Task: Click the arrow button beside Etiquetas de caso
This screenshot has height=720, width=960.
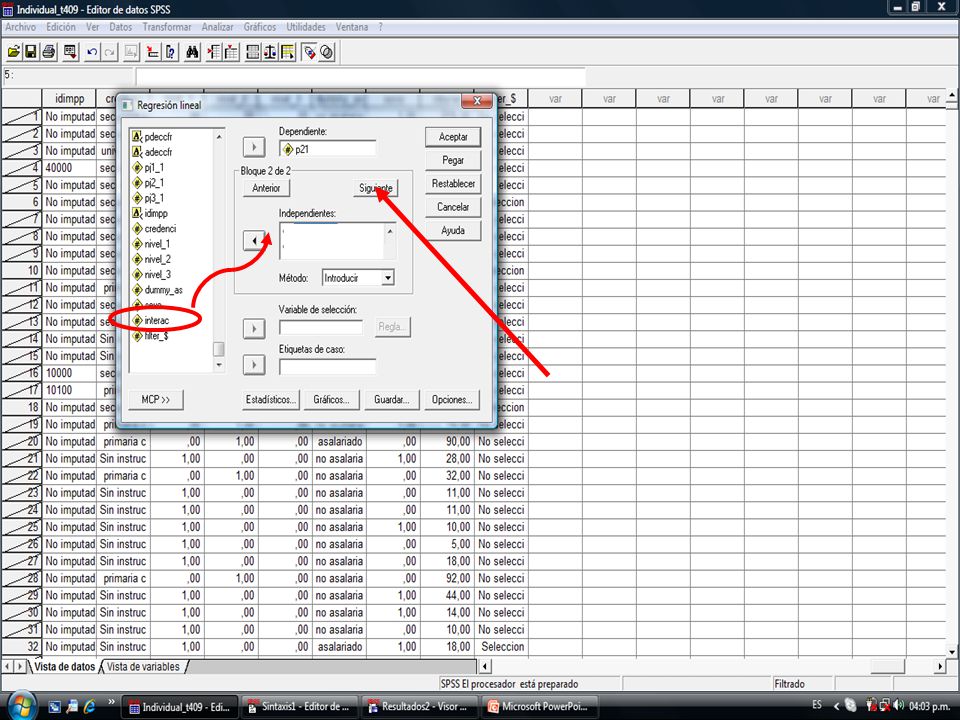Action: click(254, 366)
